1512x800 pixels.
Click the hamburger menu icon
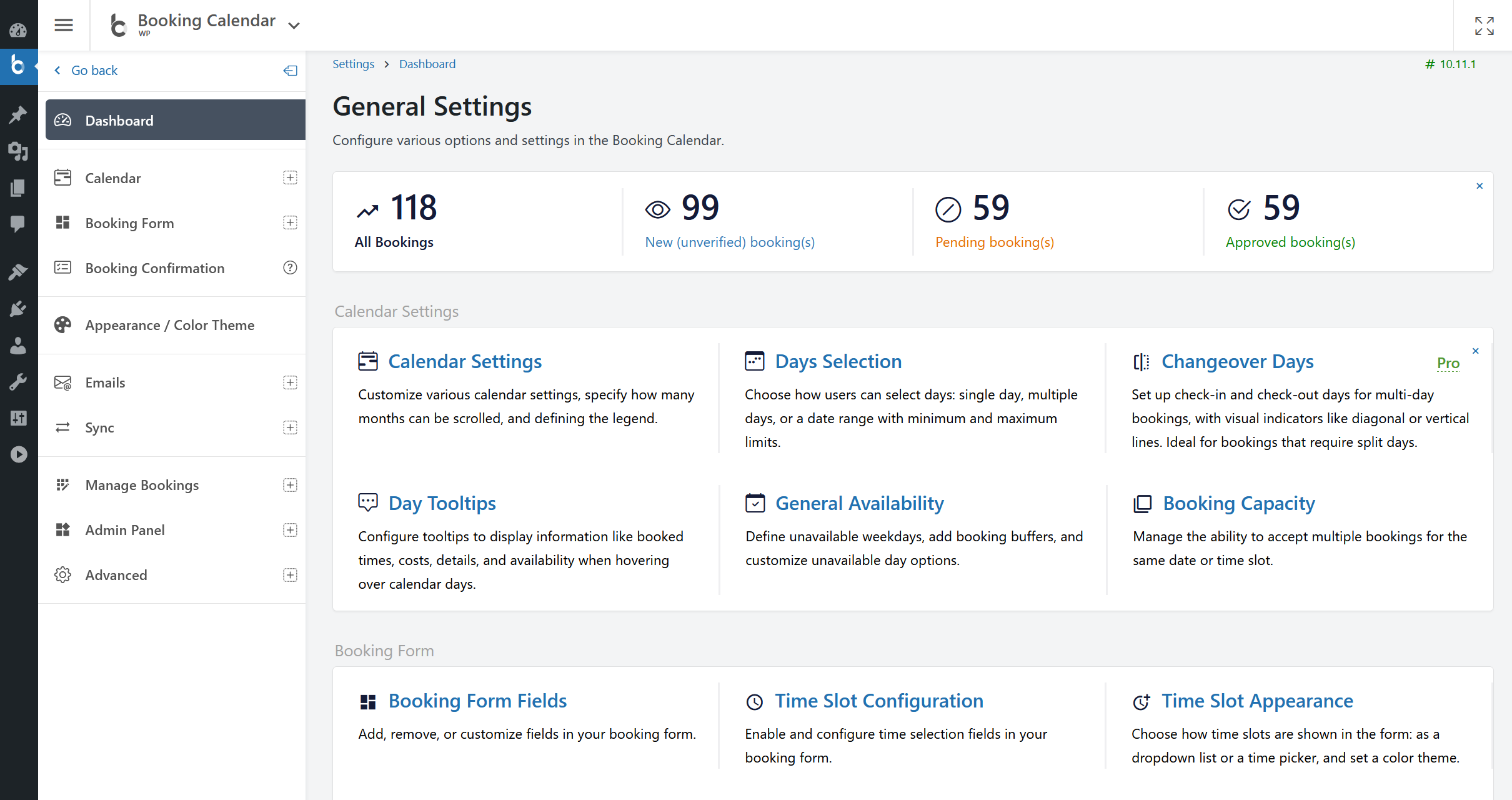(x=64, y=25)
